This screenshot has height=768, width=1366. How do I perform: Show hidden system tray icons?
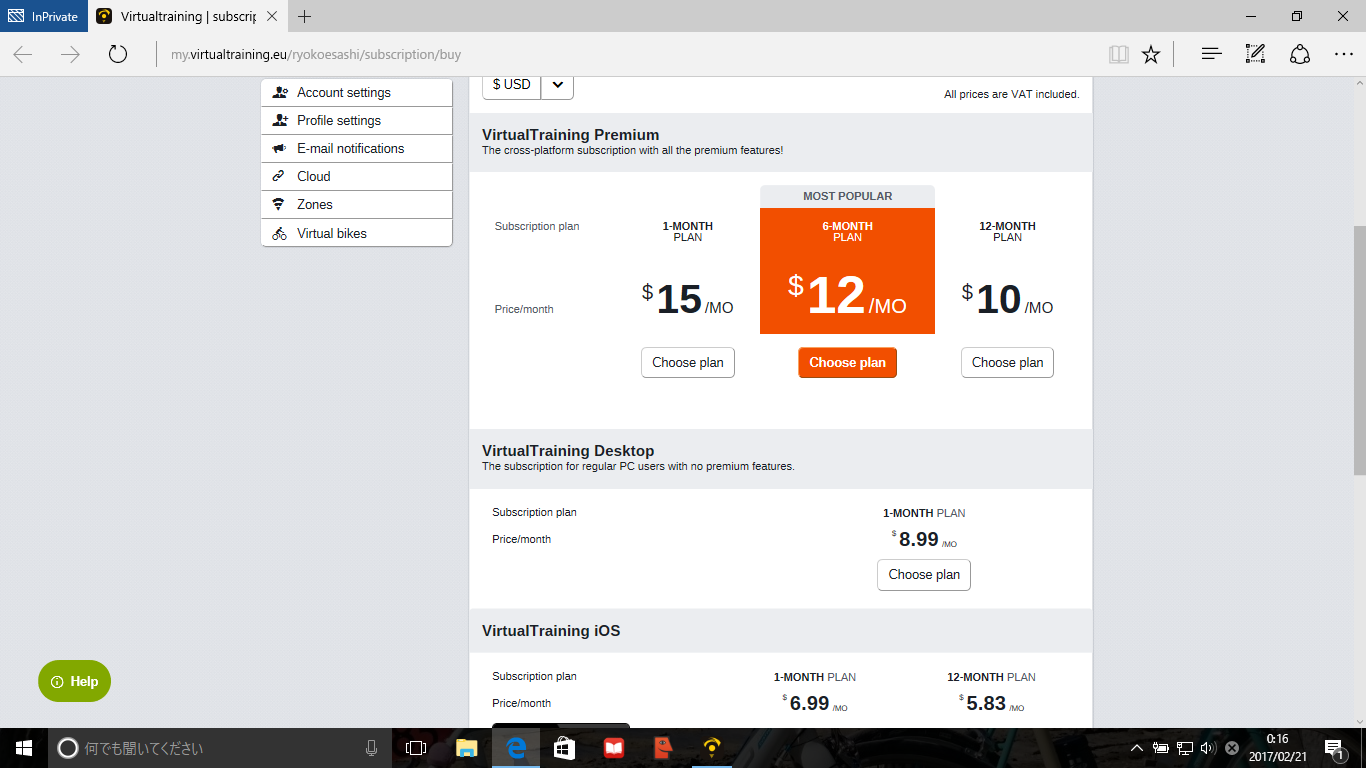coord(1136,747)
